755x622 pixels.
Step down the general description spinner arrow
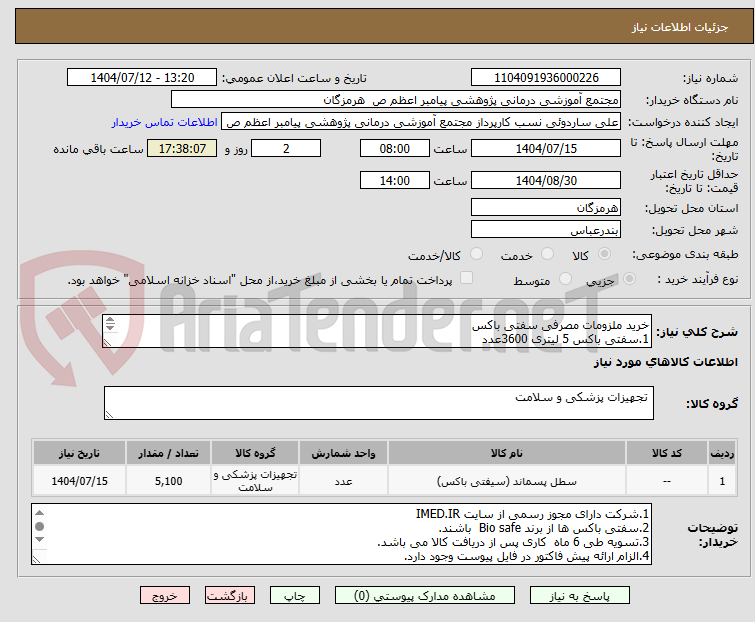pyautogui.click(x=110, y=327)
